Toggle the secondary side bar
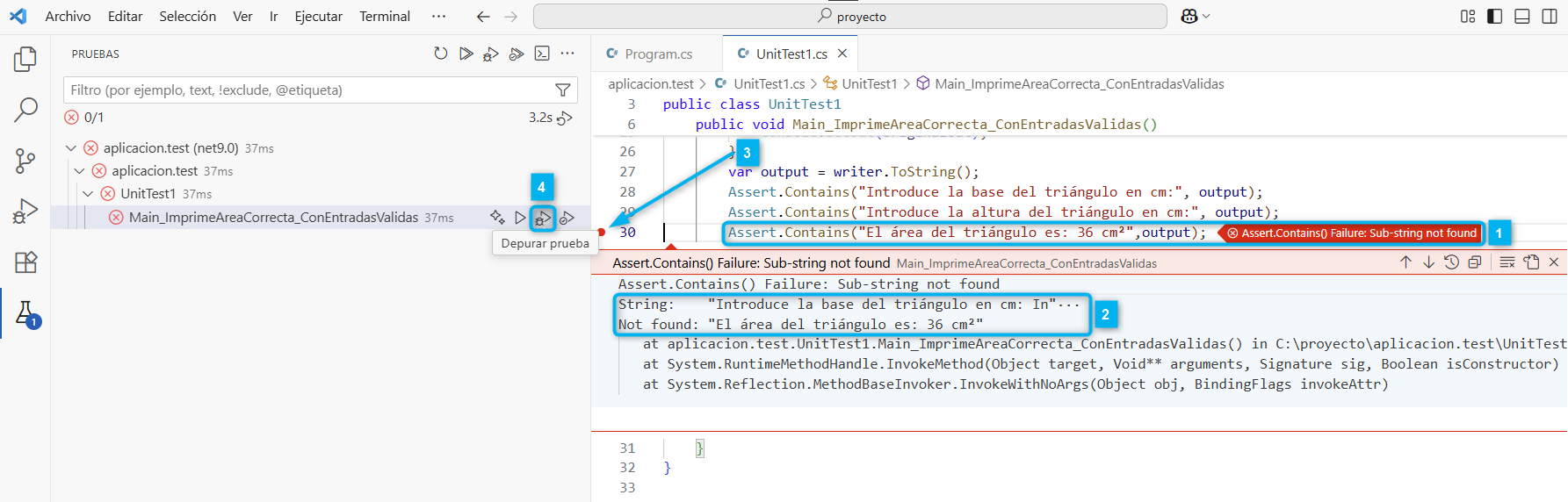Viewport: 1568px width, 502px height. coord(1550,17)
